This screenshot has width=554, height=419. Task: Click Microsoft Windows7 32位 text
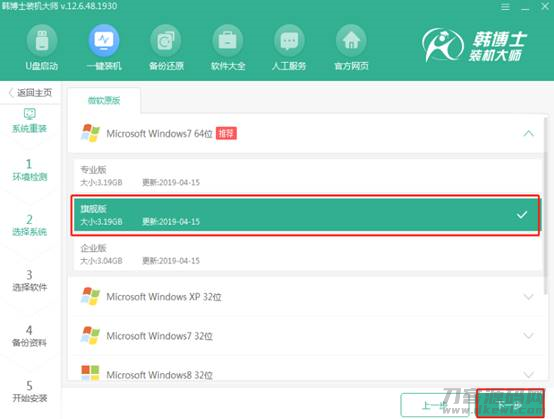click(159, 336)
